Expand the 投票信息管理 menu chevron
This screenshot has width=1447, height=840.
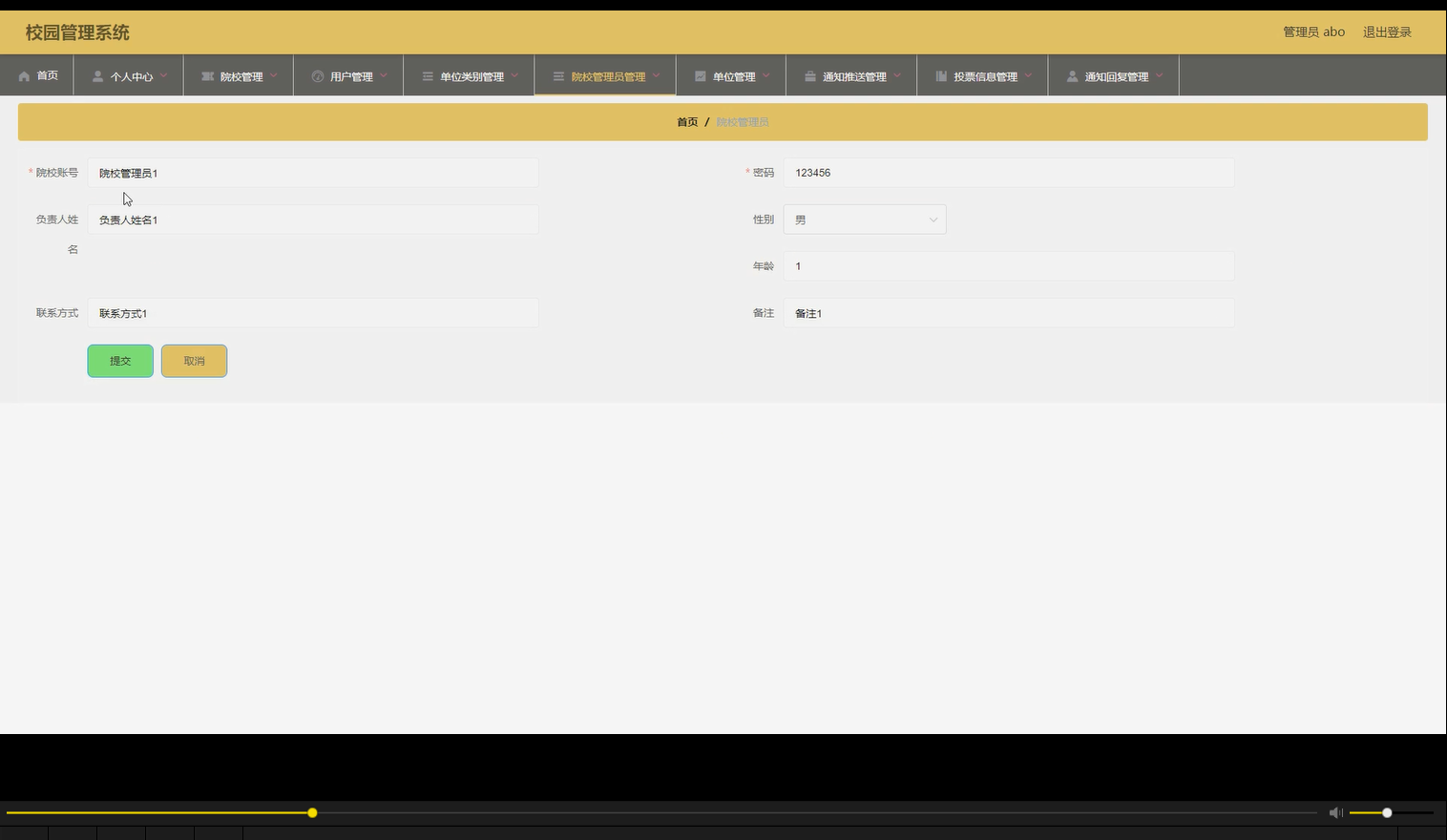click(x=1028, y=75)
